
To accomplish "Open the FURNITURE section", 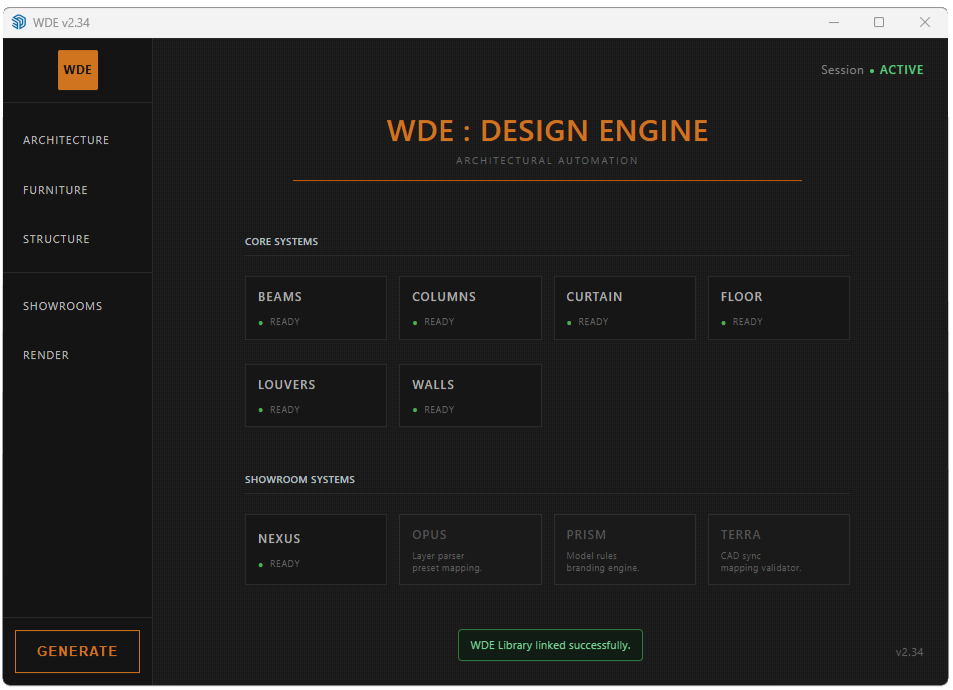I will click(55, 190).
